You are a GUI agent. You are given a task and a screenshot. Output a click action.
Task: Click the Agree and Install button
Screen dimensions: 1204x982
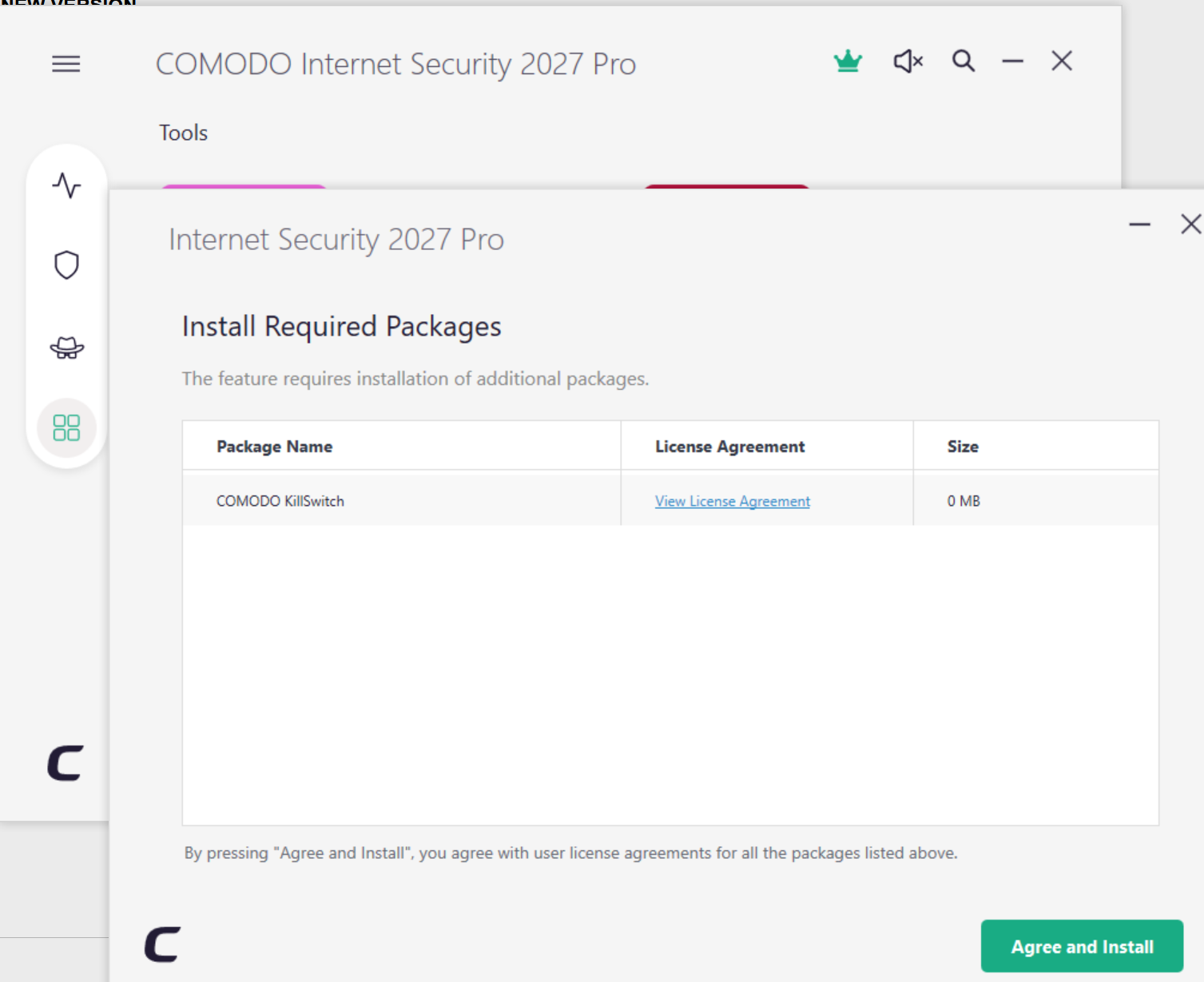1082,946
